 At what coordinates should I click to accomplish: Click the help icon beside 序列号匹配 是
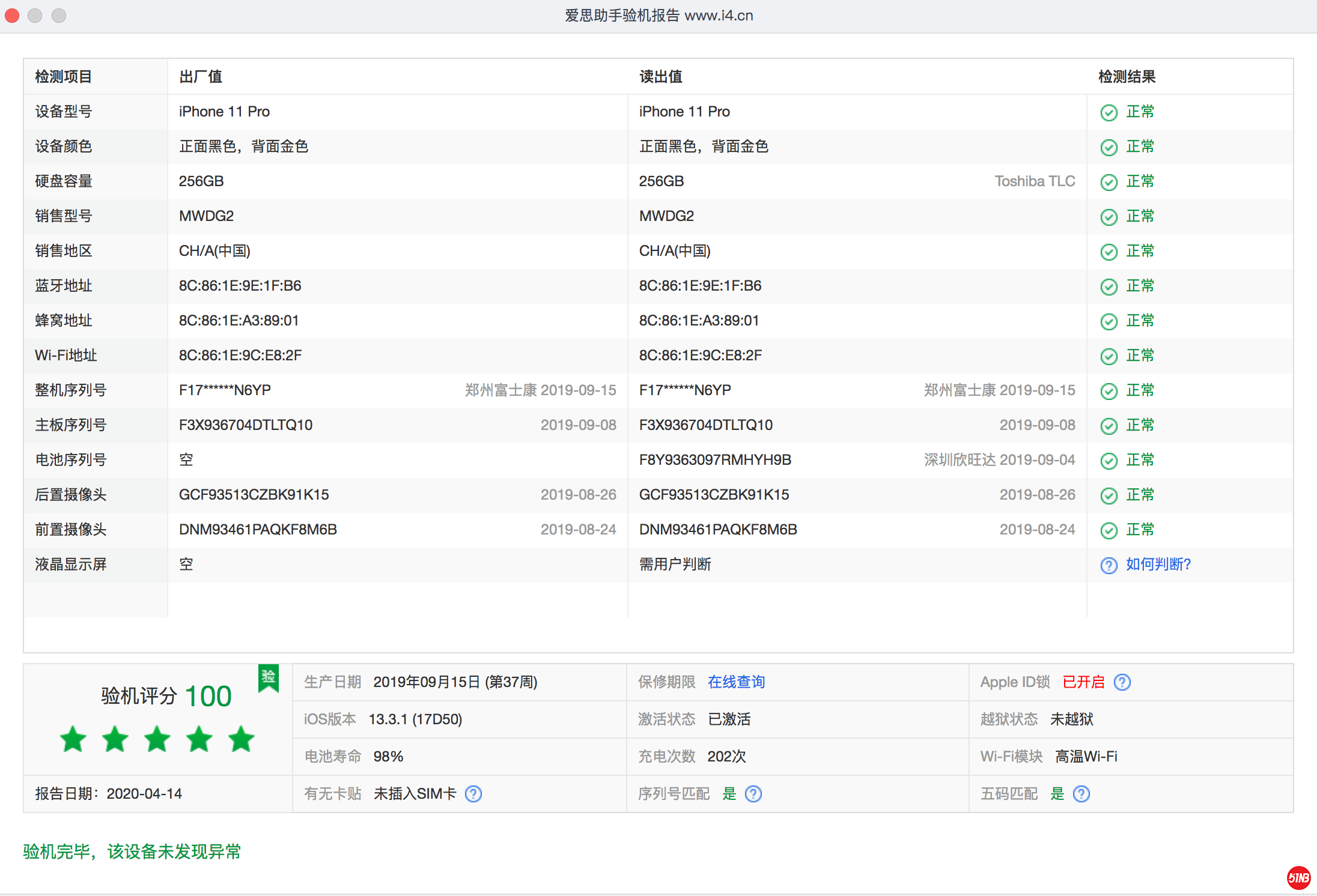[x=753, y=793]
